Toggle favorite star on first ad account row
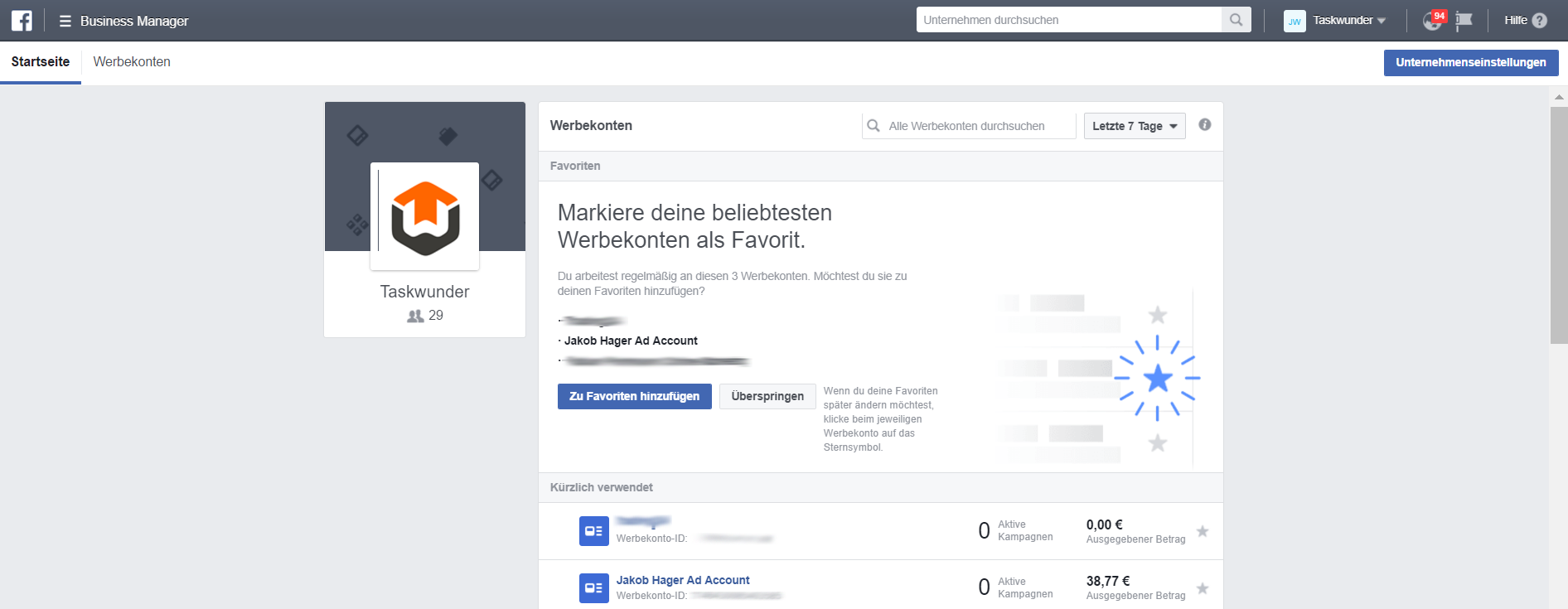 tap(1203, 531)
